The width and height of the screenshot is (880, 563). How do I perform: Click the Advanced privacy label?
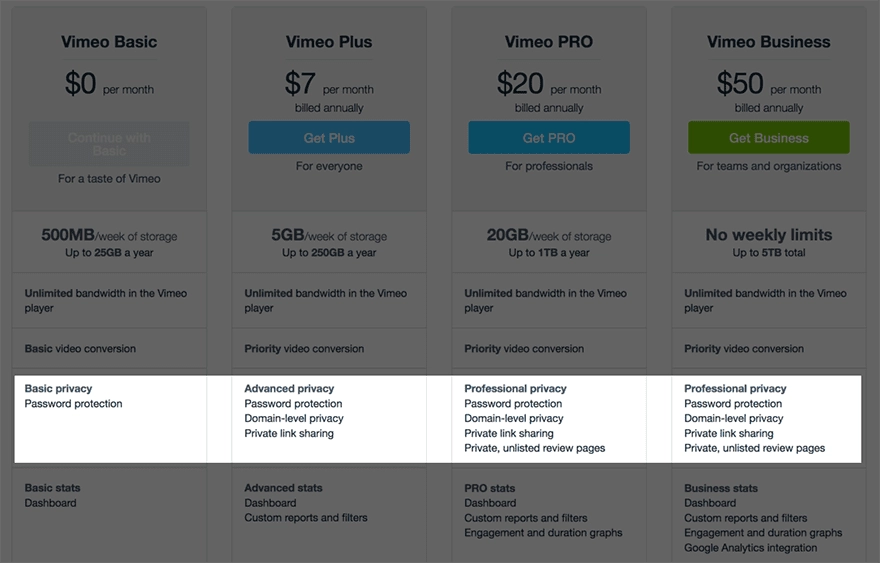coord(289,388)
